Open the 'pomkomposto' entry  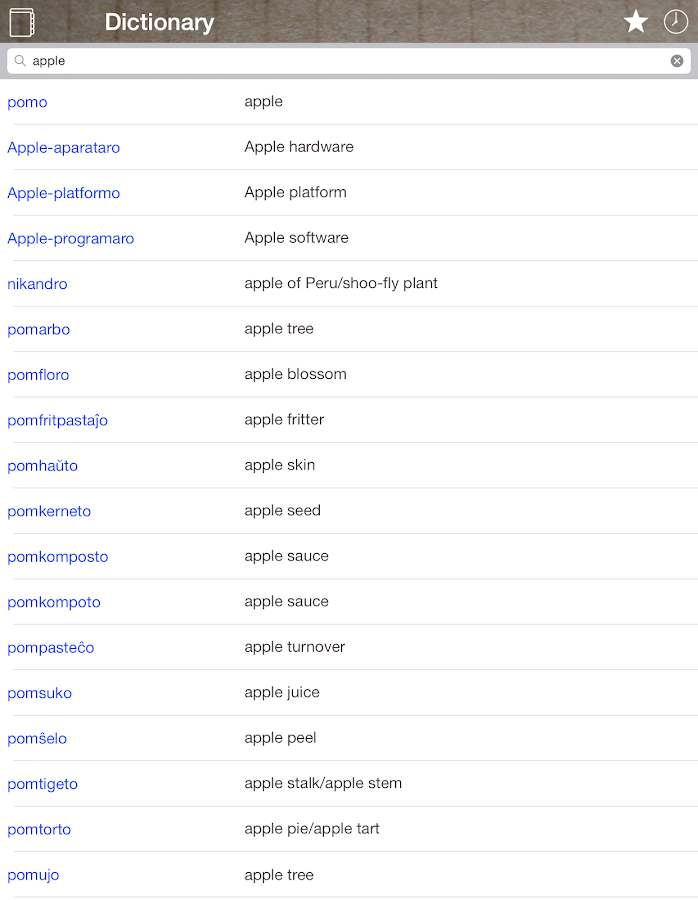tap(57, 557)
